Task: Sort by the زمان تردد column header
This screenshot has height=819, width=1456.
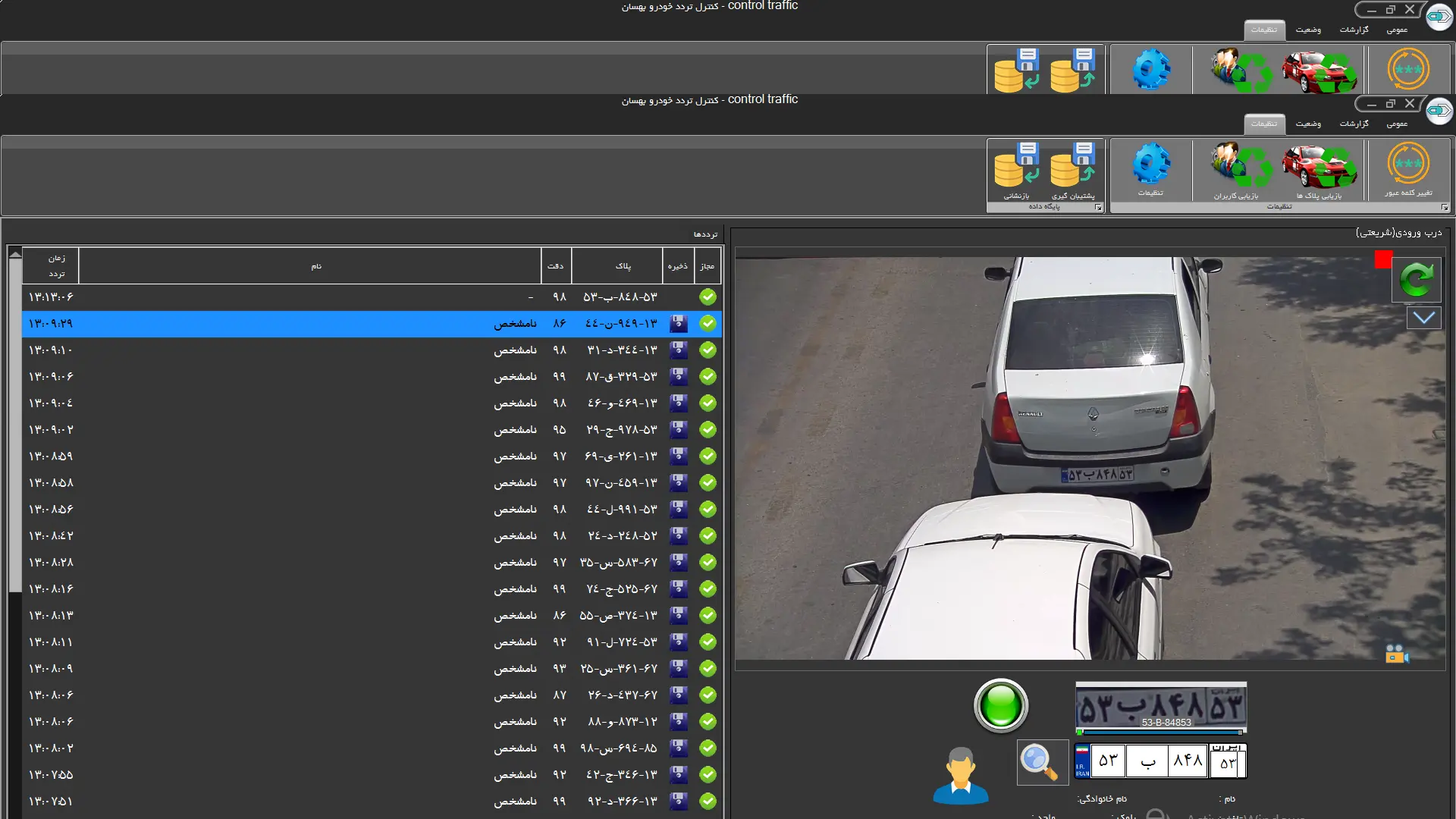Action: 50,266
